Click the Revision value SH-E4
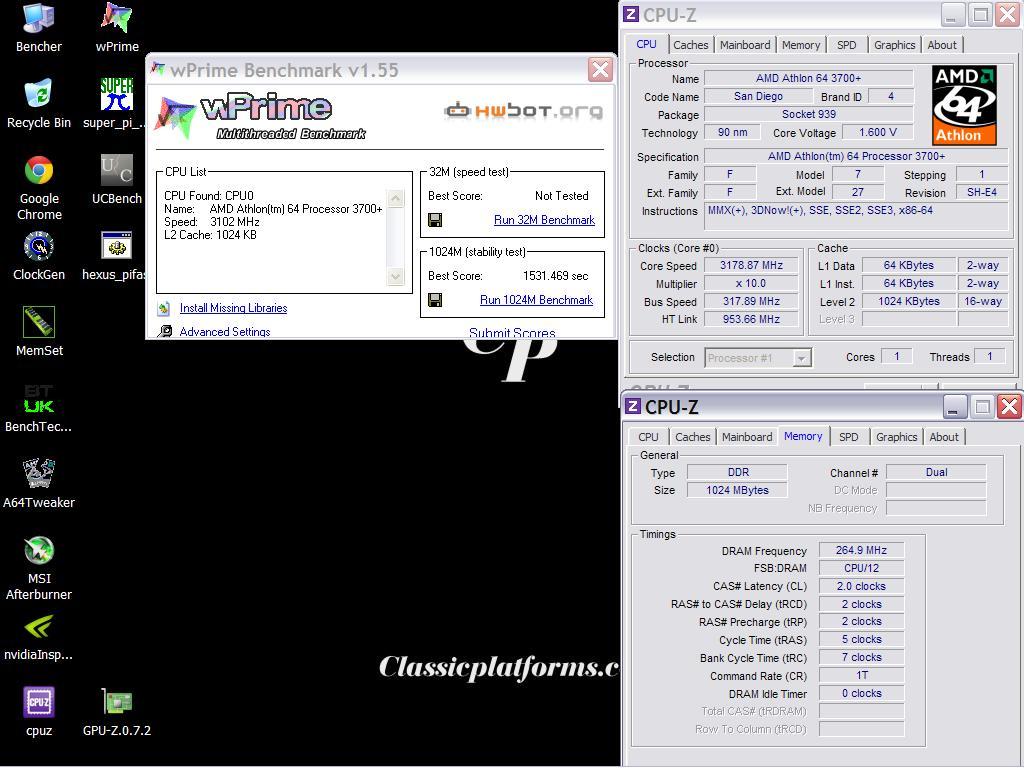This screenshot has width=1024, height=768. tap(982, 192)
